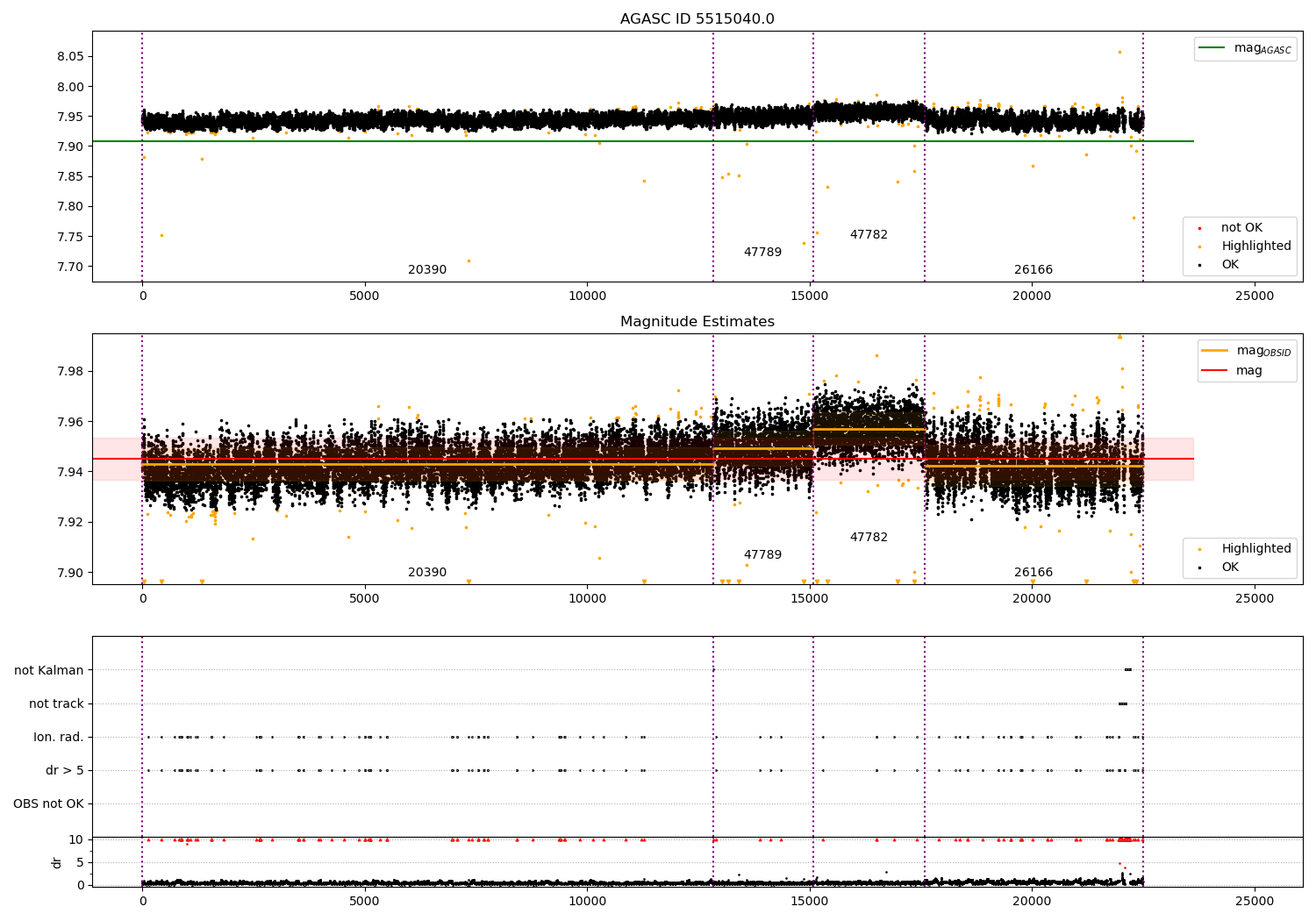Click obsid label 47782 in the top plot

click(869, 235)
